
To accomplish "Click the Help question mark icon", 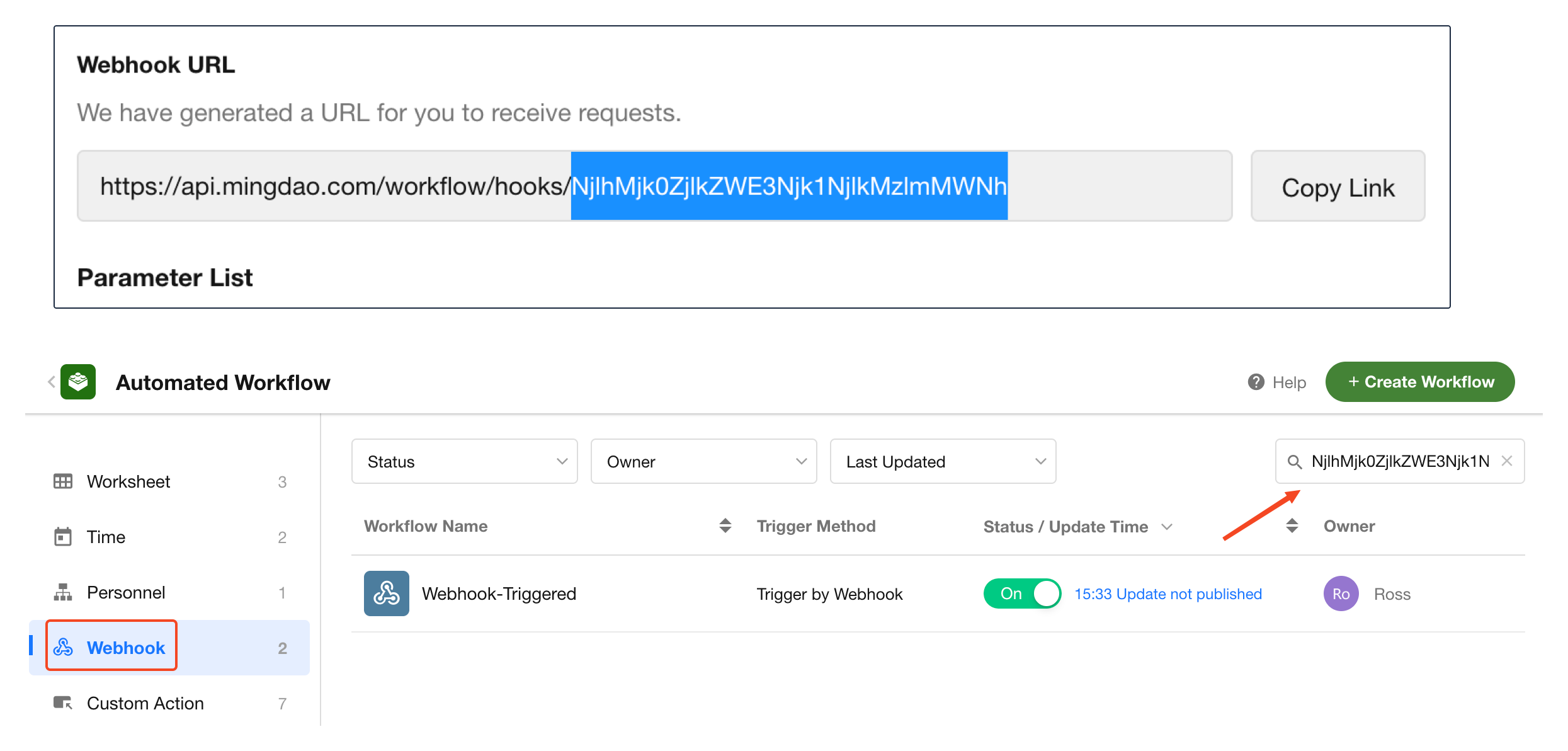I will 1256,382.
